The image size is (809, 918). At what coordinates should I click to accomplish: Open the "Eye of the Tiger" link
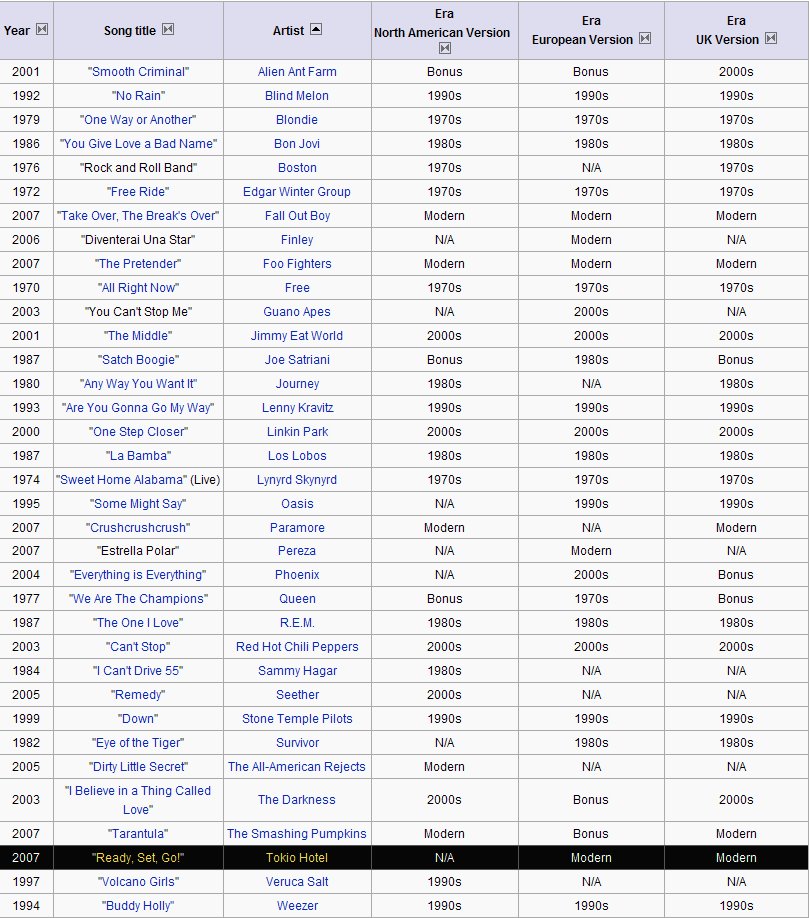tap(138, 743)
